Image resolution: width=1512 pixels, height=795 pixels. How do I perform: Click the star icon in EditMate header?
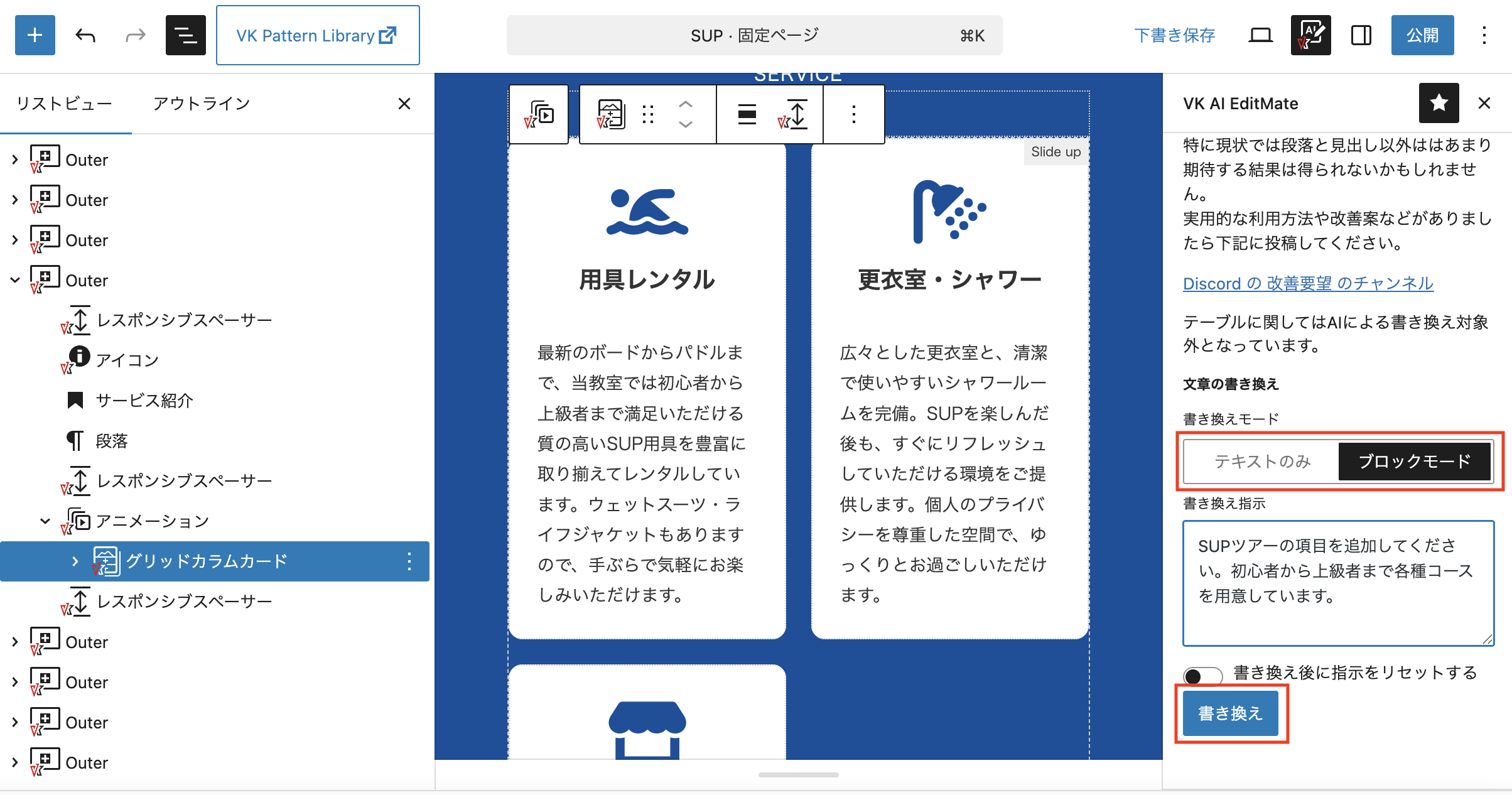[x=1439, y=103]
